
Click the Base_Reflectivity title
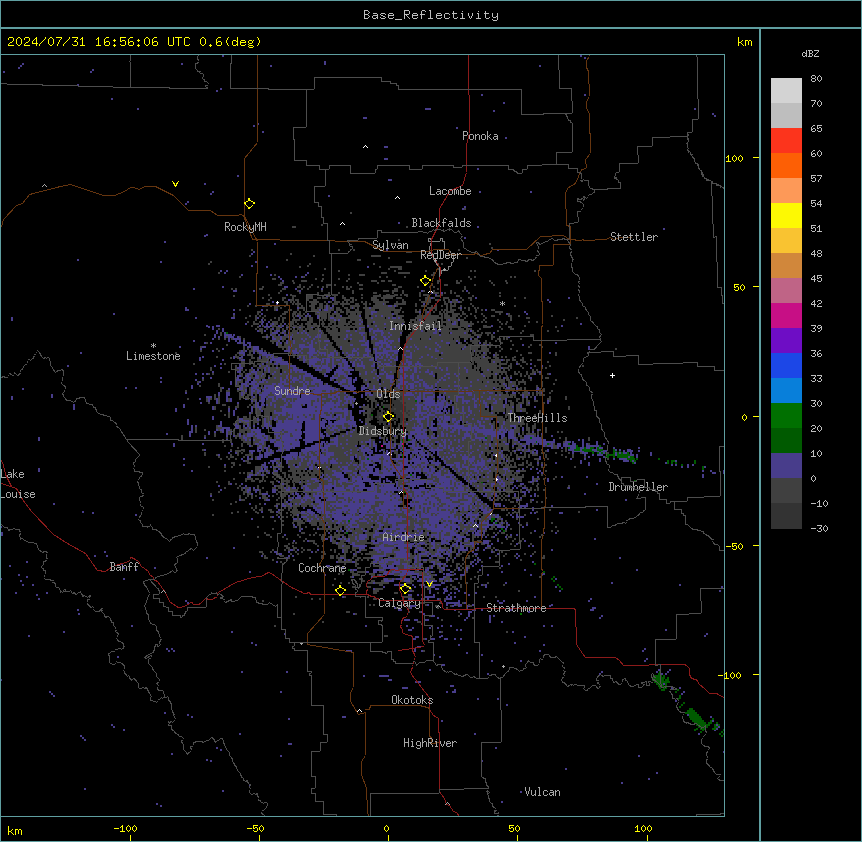(431, 15)
